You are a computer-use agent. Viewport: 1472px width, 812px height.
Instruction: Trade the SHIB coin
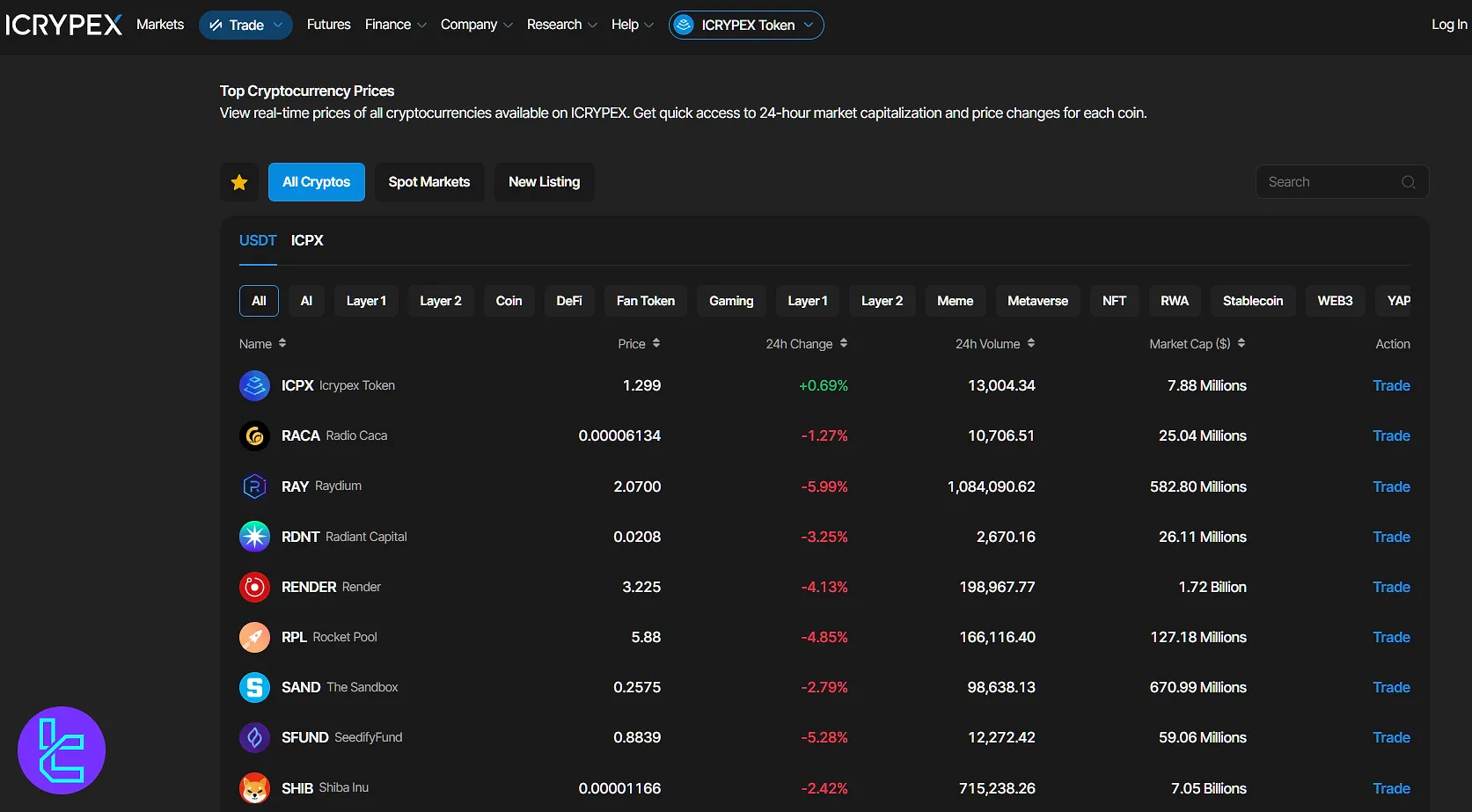pos(1391,788)
